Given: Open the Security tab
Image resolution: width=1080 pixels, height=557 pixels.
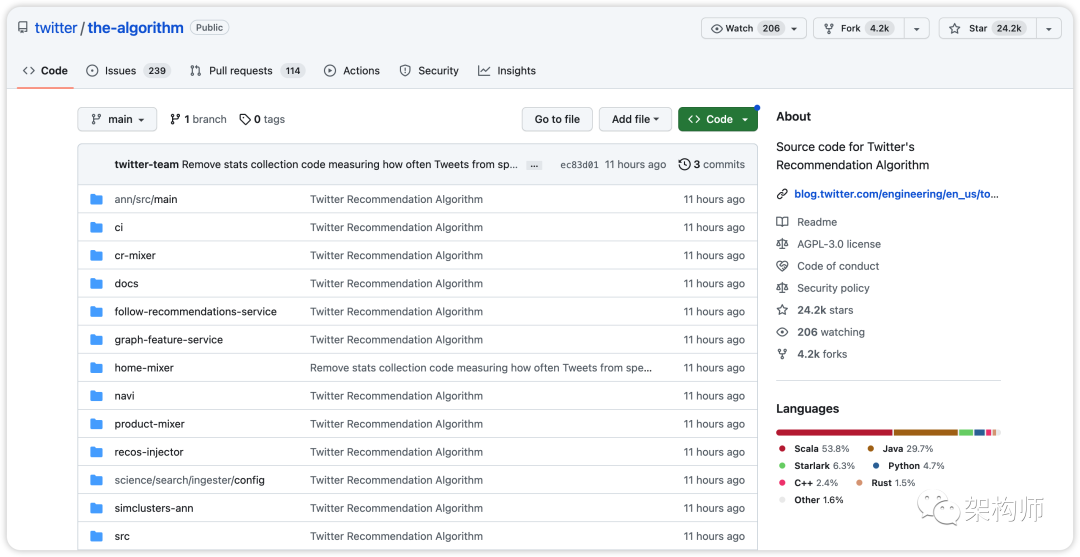Looking at the screenshot, I should coord(429,70).
